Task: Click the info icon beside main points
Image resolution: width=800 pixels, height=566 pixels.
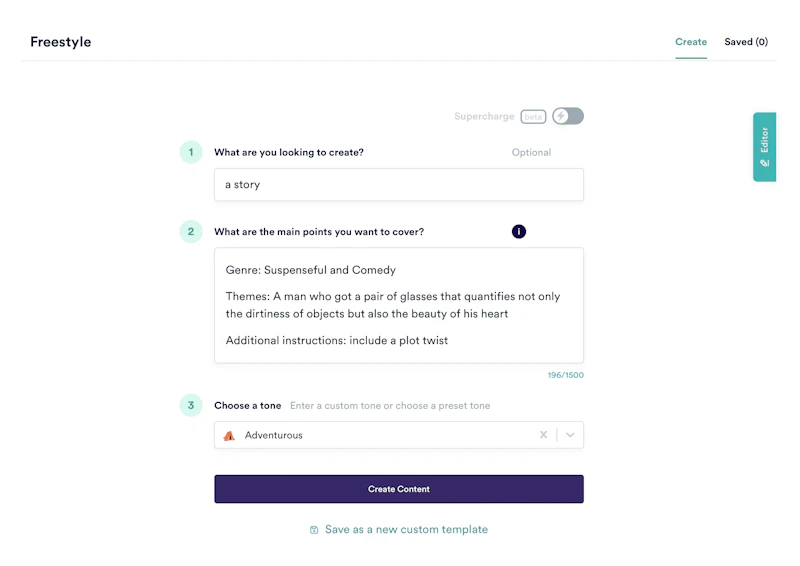Action: (x=519, y=232)
